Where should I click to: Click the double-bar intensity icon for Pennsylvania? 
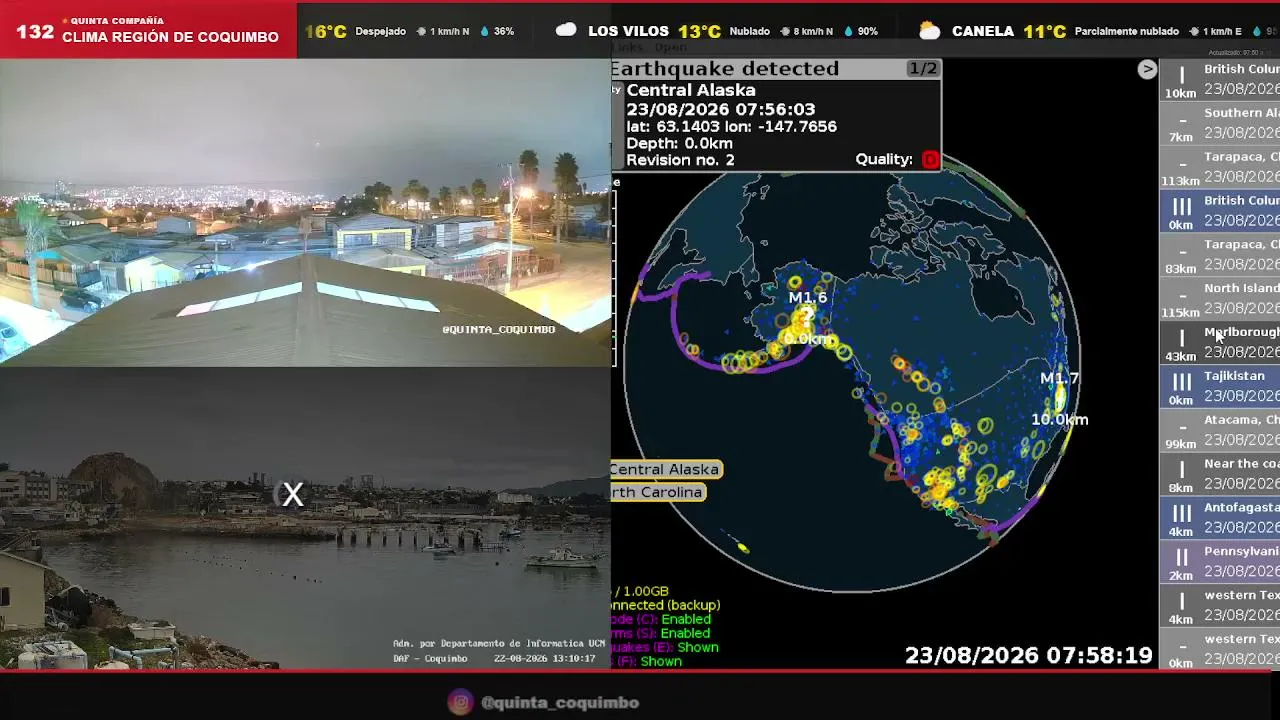(1181, 558)
